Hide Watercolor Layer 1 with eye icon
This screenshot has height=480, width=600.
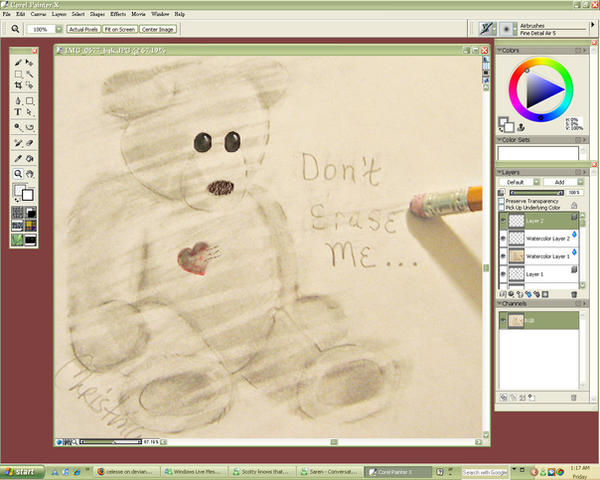(x=503, y=256)
